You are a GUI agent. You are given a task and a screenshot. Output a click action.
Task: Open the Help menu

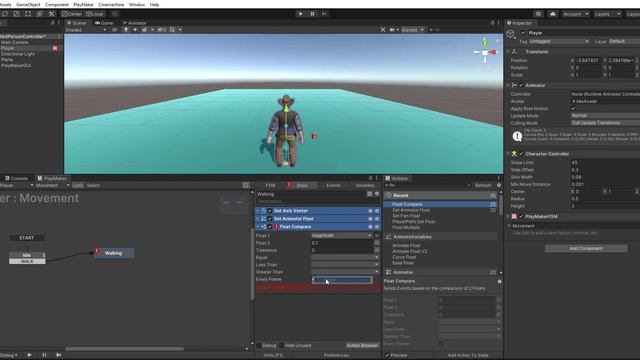[154, 4]
